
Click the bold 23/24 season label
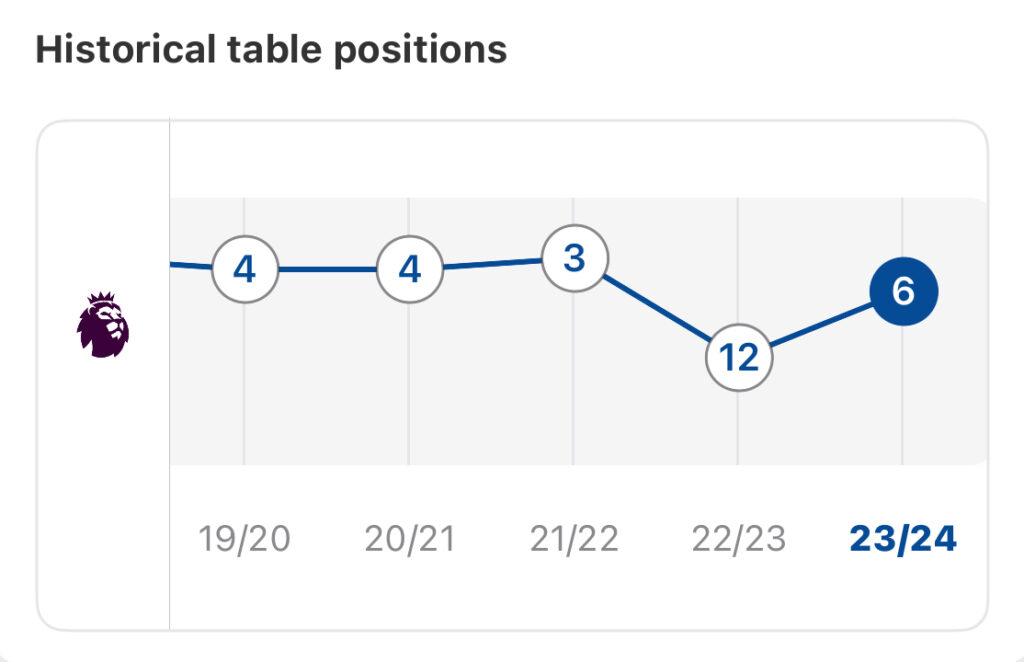tap(903, 539)
